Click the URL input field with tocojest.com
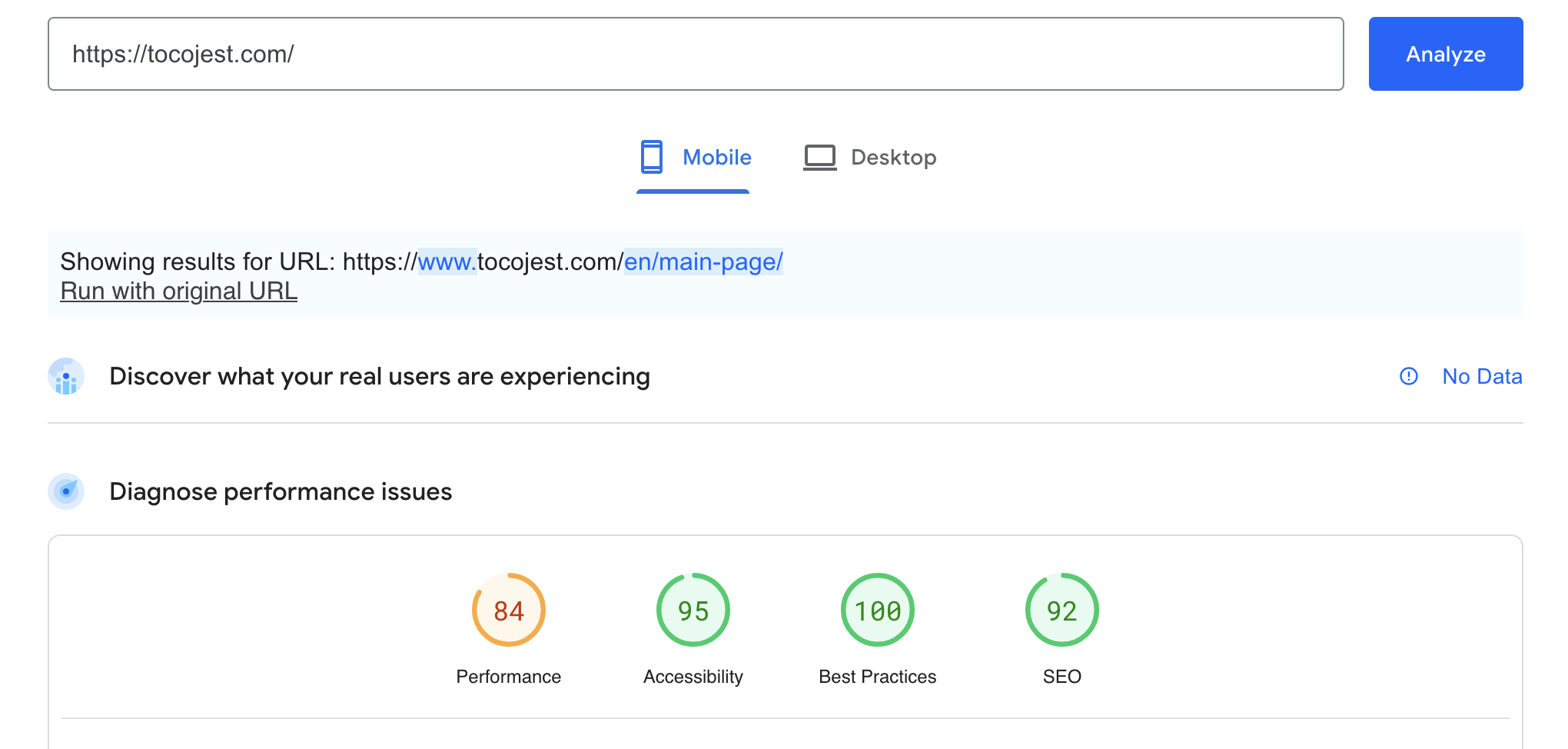The width and height of the screenshot is (1568, 749). (696, 54)
